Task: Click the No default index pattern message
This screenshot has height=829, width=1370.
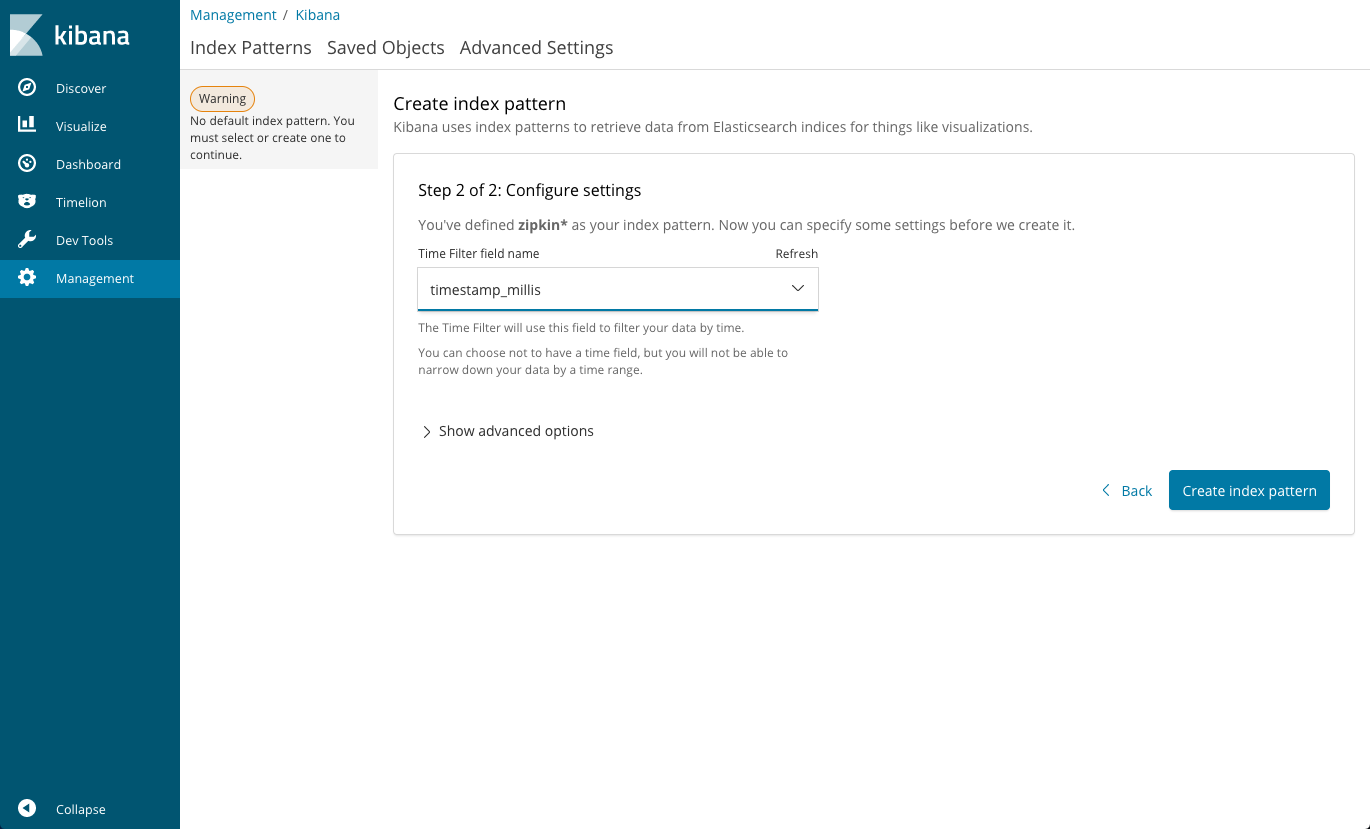Action: click(x=272, y=138)
